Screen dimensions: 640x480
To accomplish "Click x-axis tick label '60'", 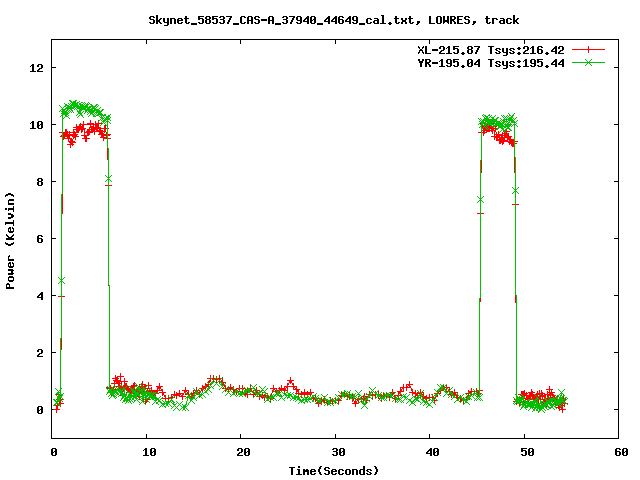I will (x=621, y=452).
